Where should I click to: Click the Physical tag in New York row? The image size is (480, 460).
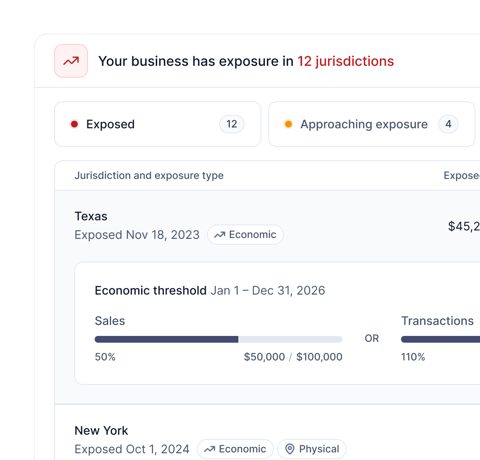click(312, 449)
